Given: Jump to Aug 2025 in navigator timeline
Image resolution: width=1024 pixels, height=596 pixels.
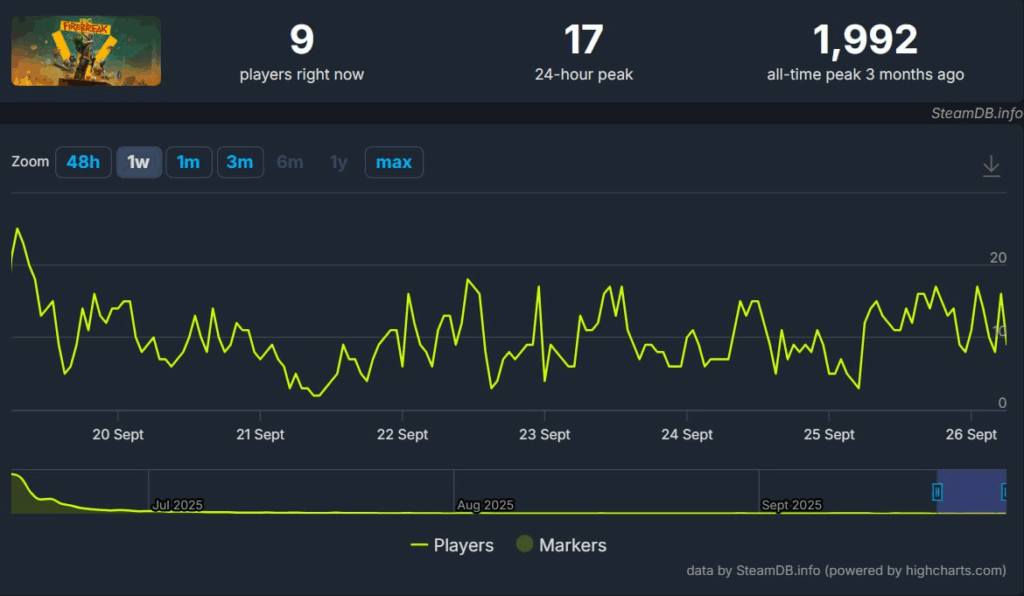Looking at the screenshot, I should coord(484,505).
